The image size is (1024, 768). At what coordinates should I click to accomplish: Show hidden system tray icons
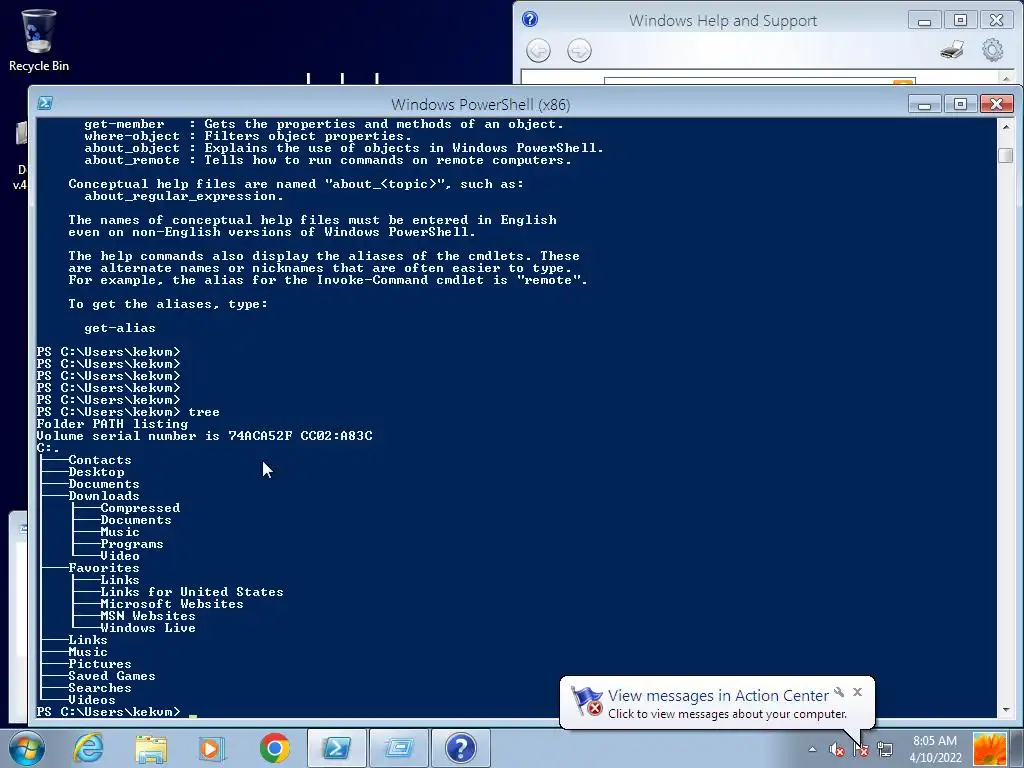(812, 749)
